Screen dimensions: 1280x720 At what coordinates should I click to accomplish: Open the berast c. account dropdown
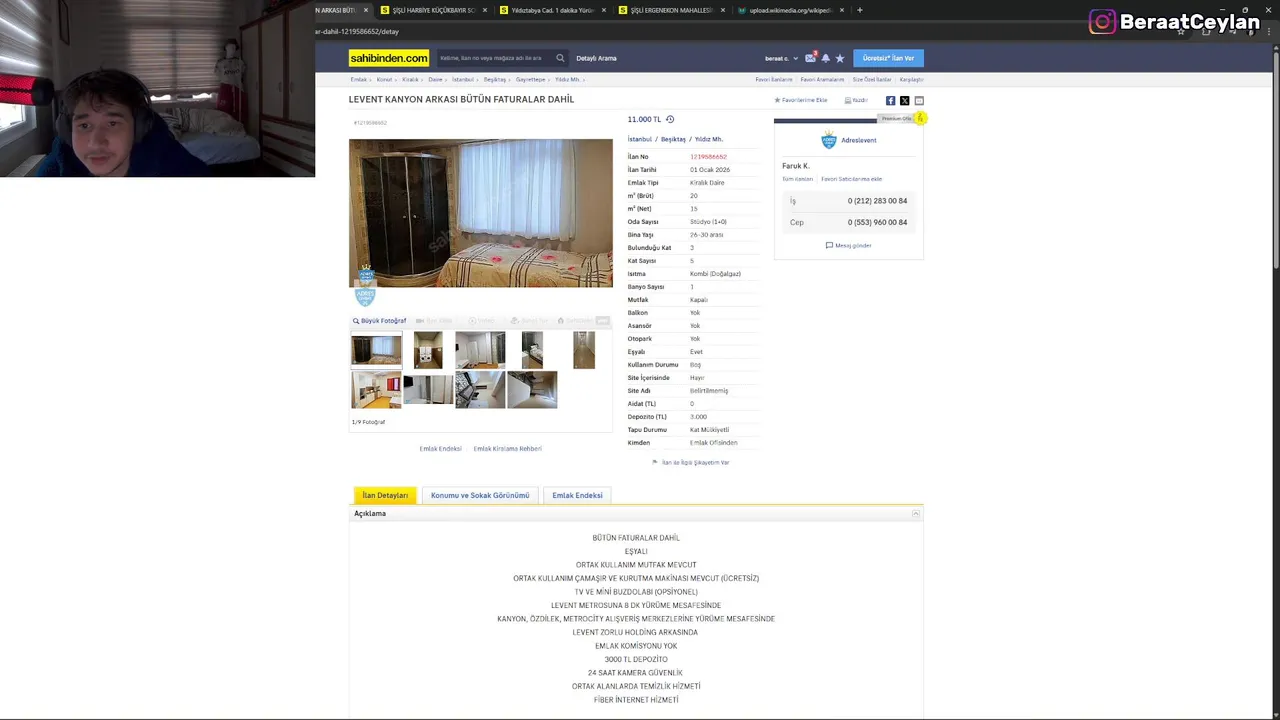tap(782, 58)
